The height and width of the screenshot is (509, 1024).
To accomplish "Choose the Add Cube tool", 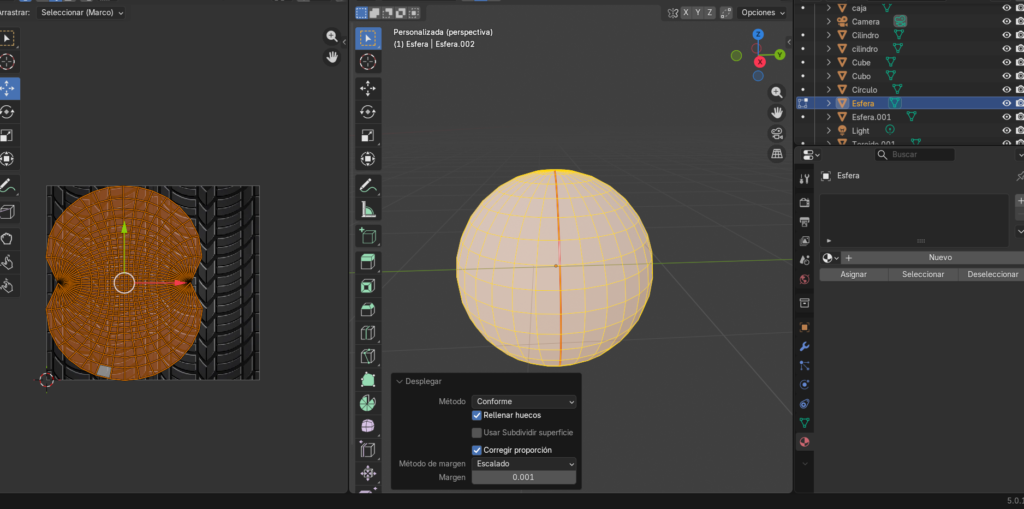I will (368, 237).
